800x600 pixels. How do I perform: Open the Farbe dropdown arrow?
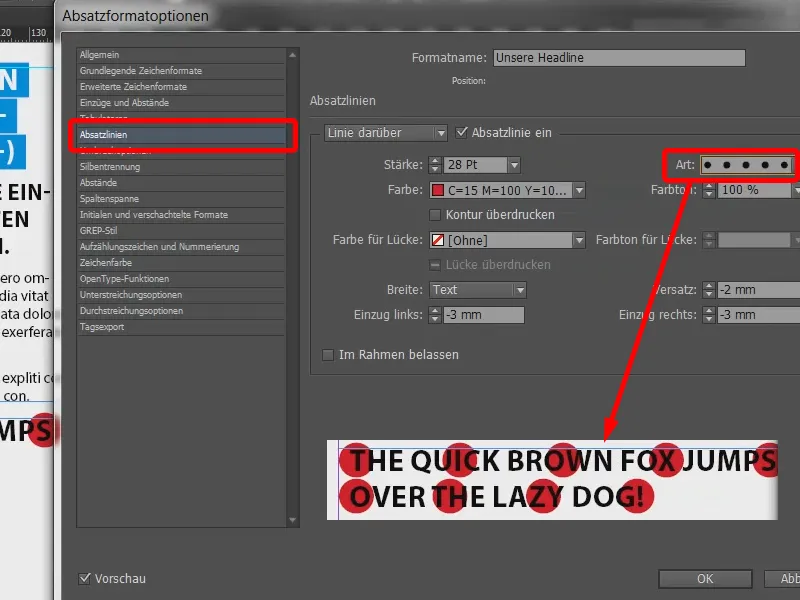click(x=579, y=190)
